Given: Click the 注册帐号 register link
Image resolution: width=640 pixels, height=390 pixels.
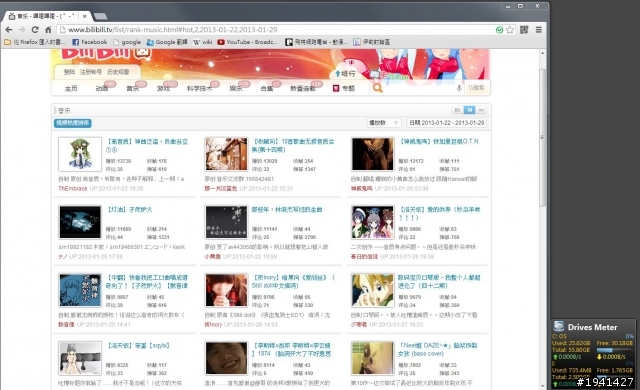Looking at the screenshot, I should [x=91, y=72].
